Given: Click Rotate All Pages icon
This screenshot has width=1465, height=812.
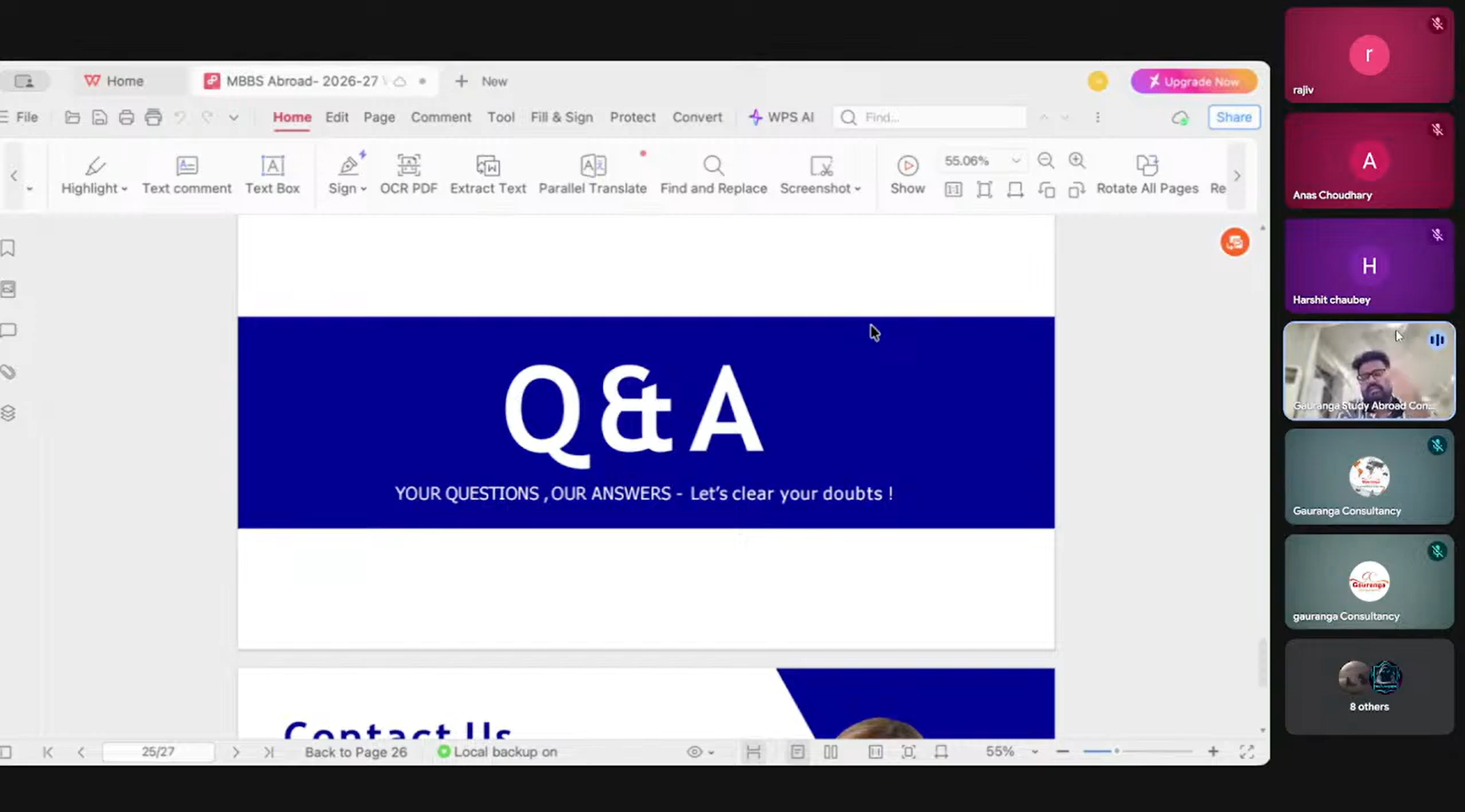Looking at the screenshot, I should pyautogui.click(x=1147, y=165).
